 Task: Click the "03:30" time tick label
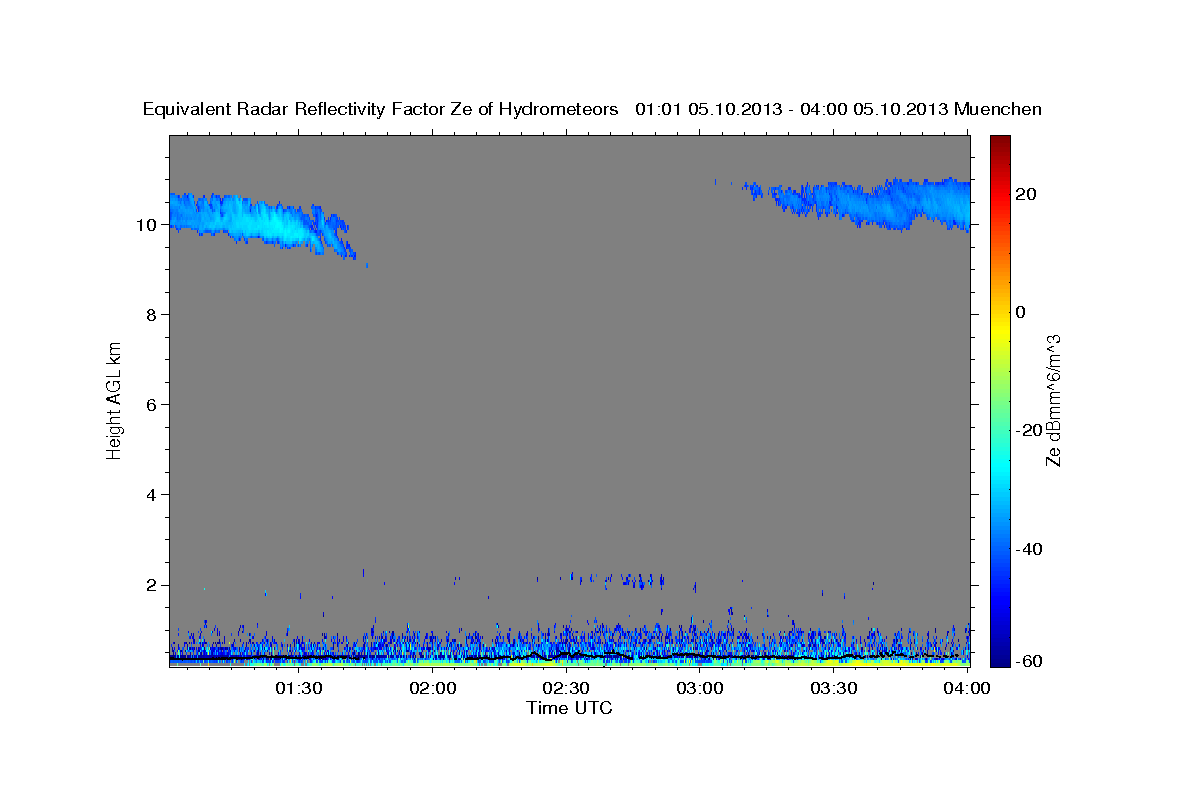(x=834, y=689)
